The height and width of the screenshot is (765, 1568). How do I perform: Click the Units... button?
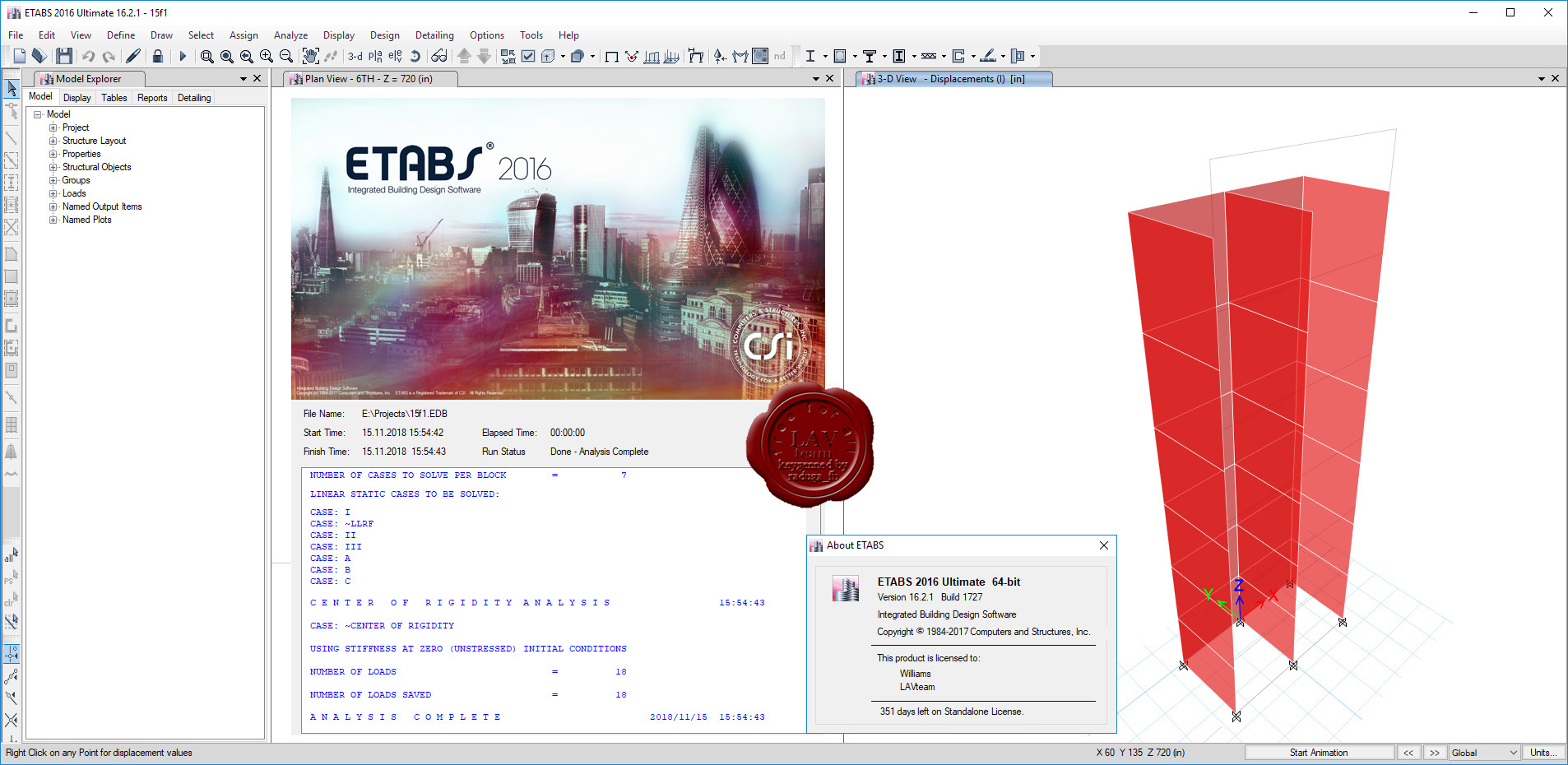[x=1543, y=753]
